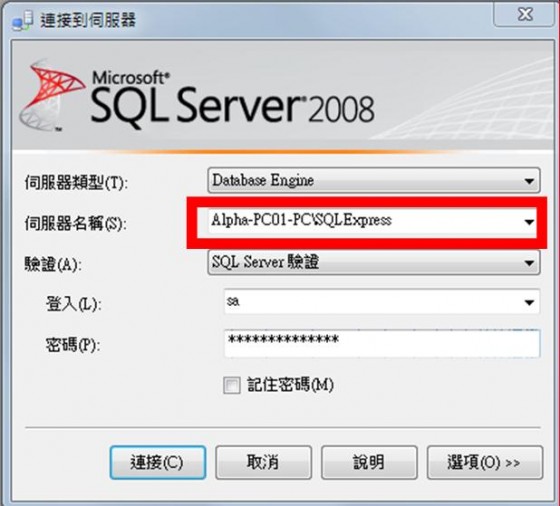Screen dimensions: 560x506
Task: Open the 驗證 authentication dropdown arrow
Action: 529,263
